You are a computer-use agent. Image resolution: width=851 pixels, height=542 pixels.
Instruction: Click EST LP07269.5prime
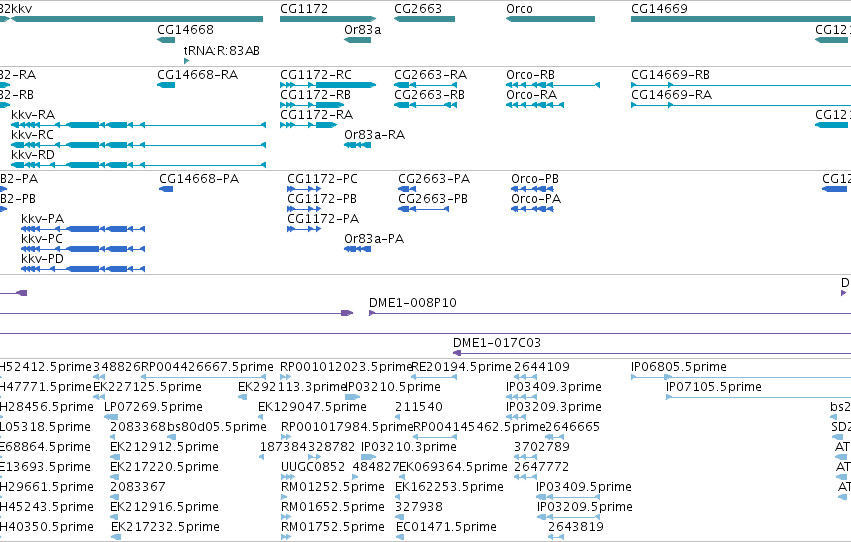pos(154,407)
